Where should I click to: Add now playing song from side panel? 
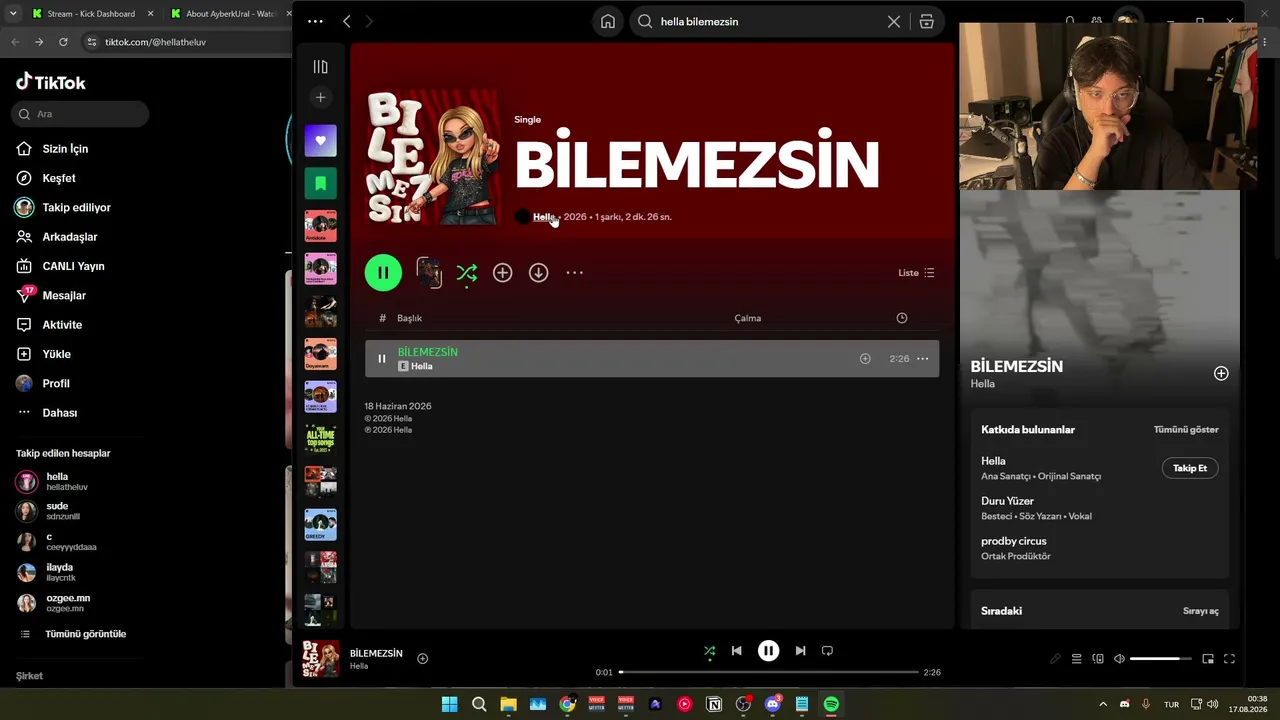1221,373
